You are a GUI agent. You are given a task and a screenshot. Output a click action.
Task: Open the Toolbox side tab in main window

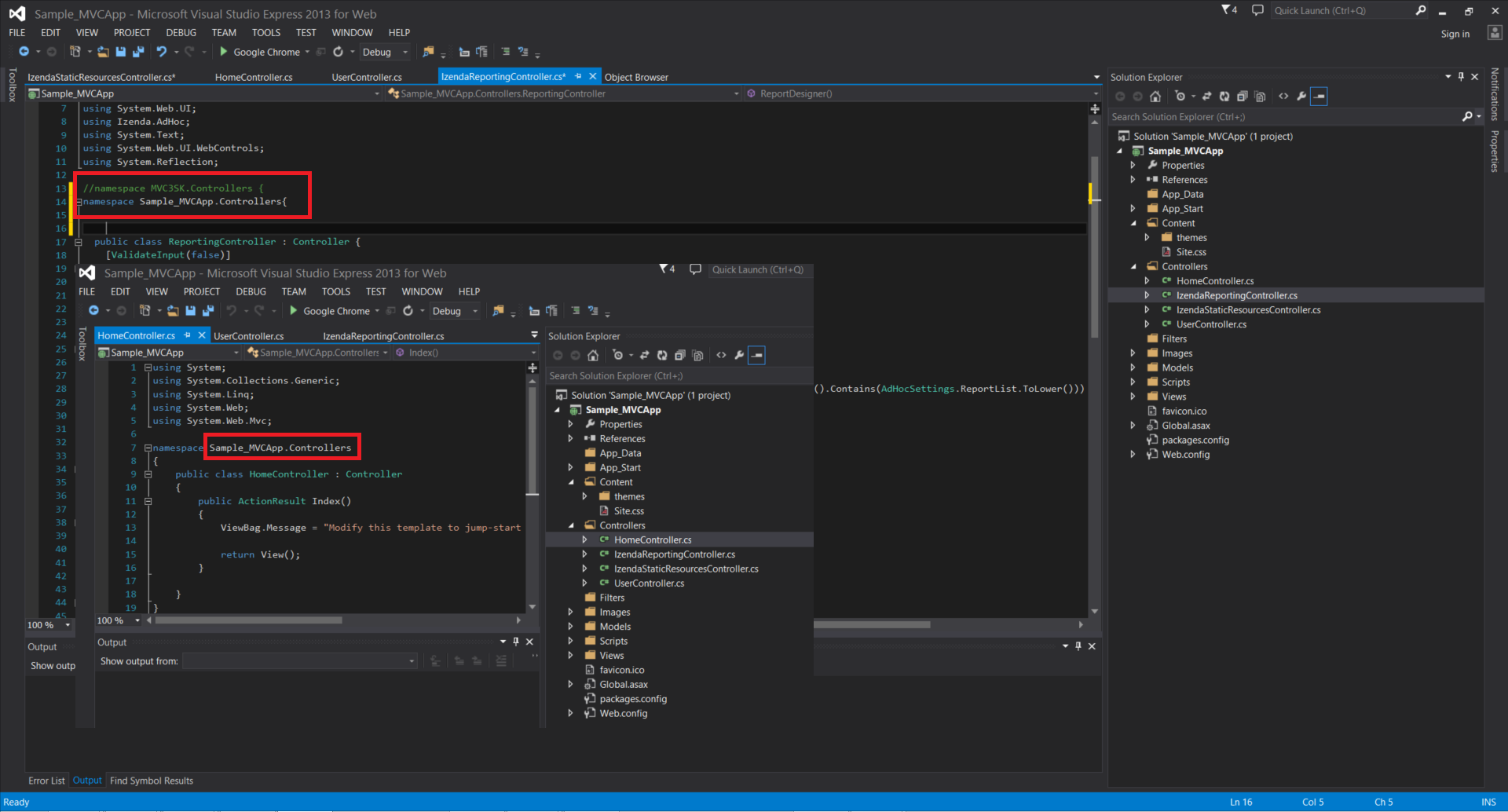tap(12, 85)
